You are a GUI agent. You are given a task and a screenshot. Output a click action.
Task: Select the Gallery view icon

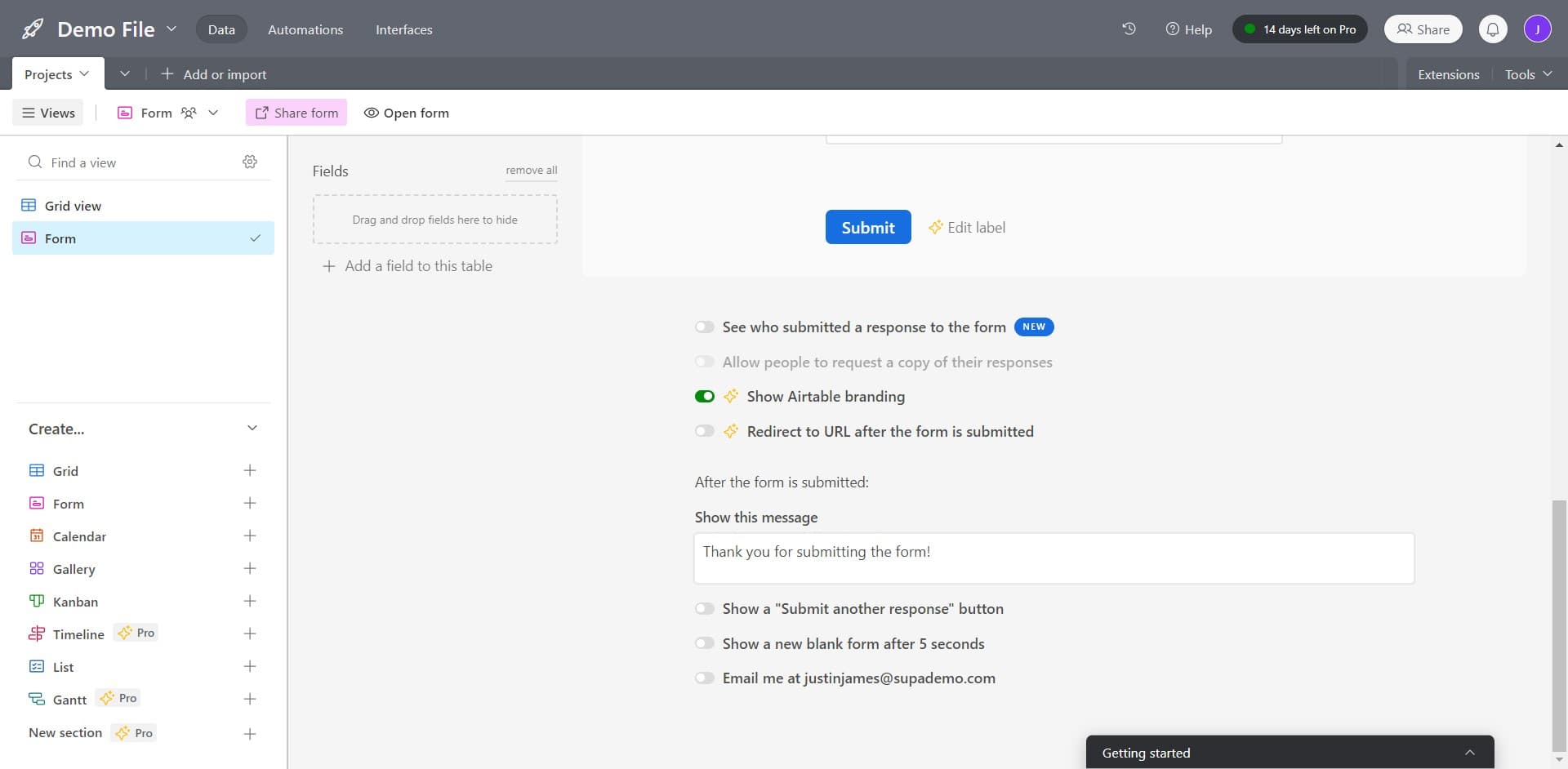click(36, 568)
